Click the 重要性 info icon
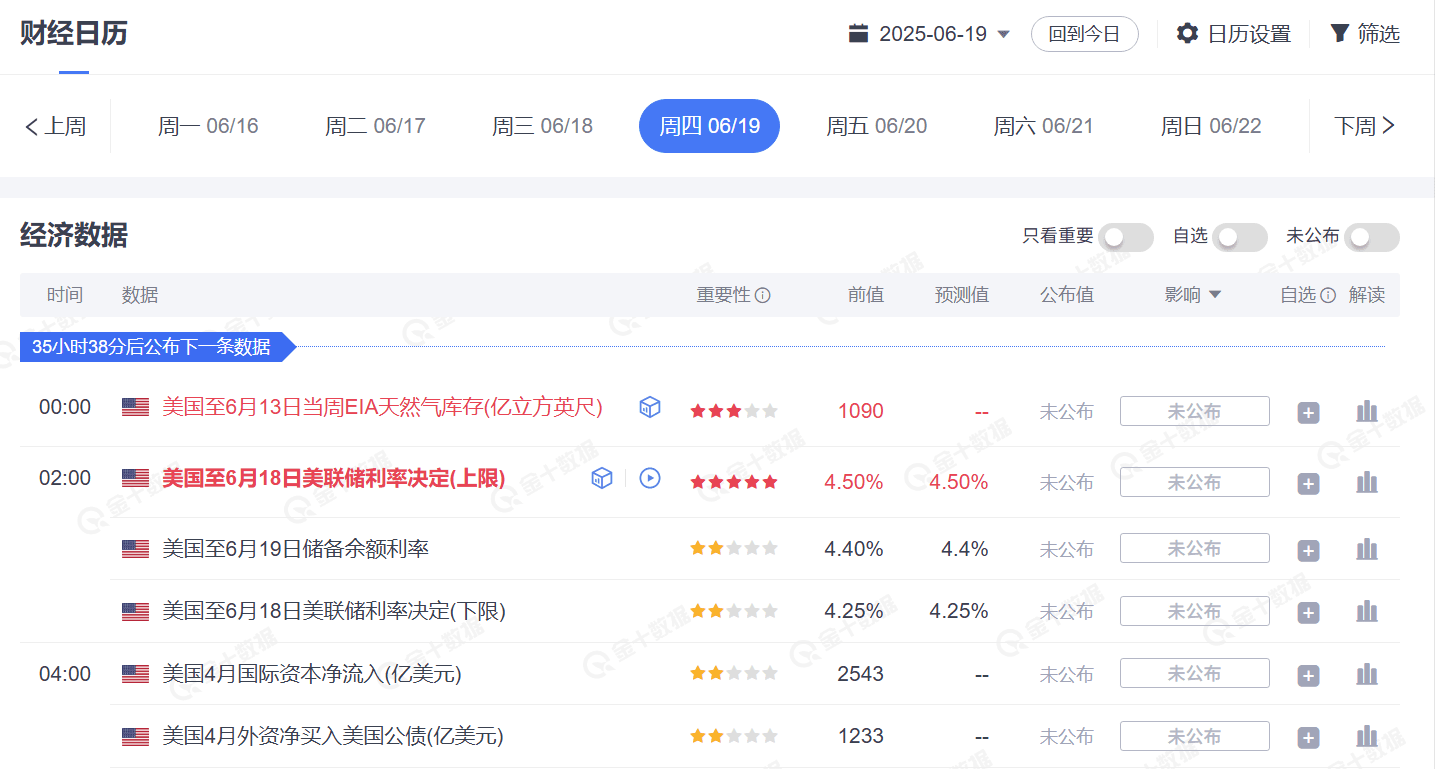 [763, 296]
